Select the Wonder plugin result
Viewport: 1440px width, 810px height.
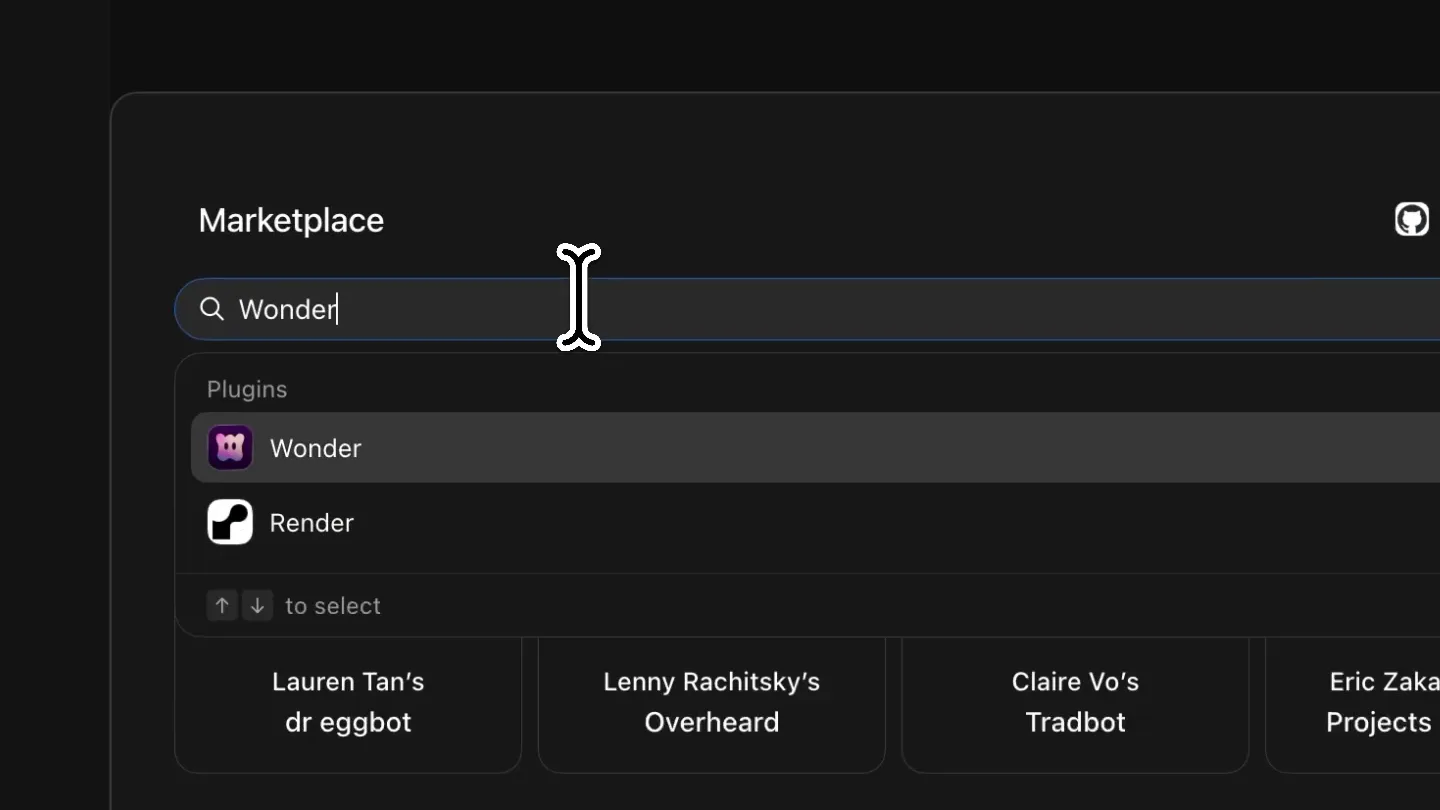[815, 448]
